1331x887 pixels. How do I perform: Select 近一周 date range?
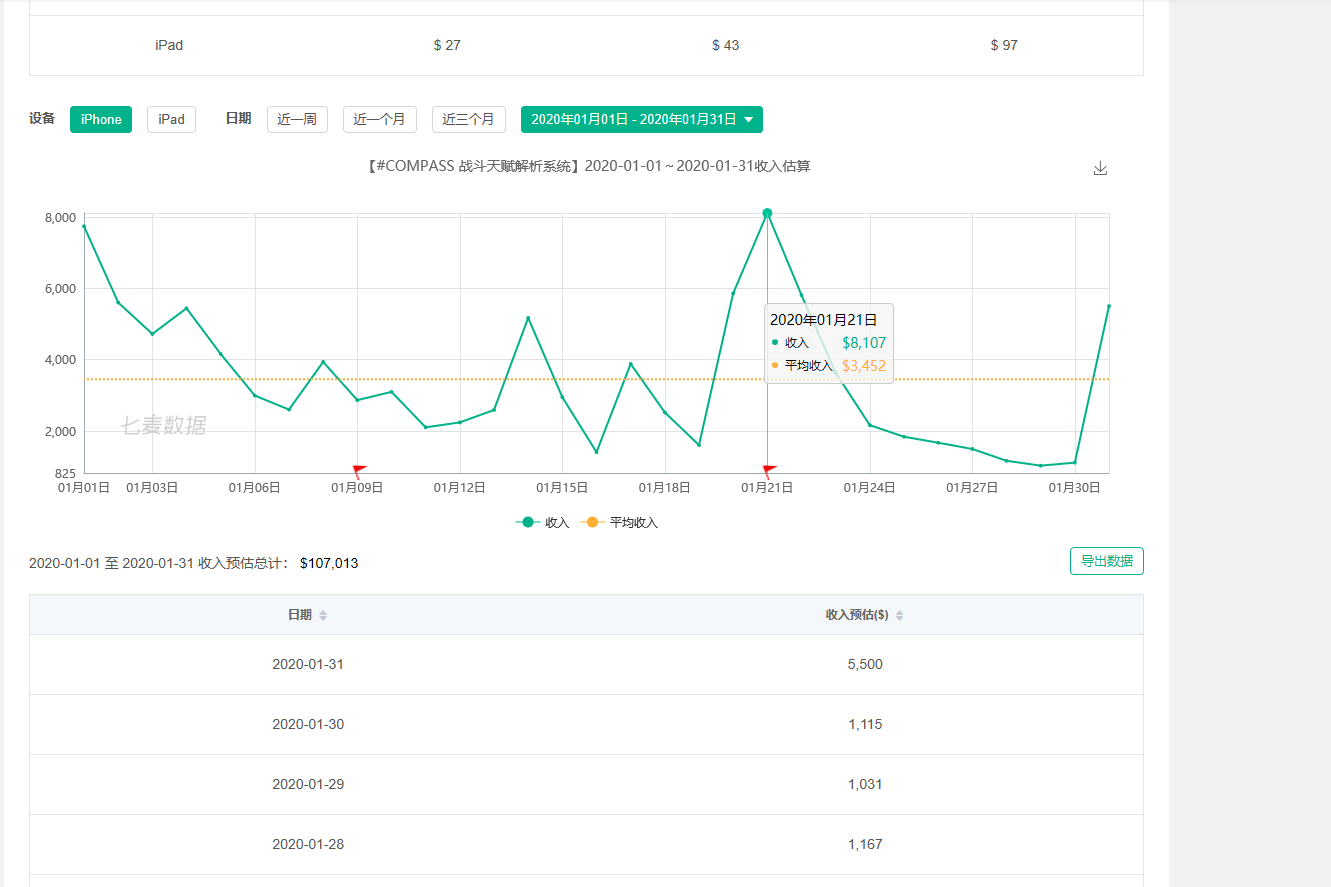click(x=297, y=120)
